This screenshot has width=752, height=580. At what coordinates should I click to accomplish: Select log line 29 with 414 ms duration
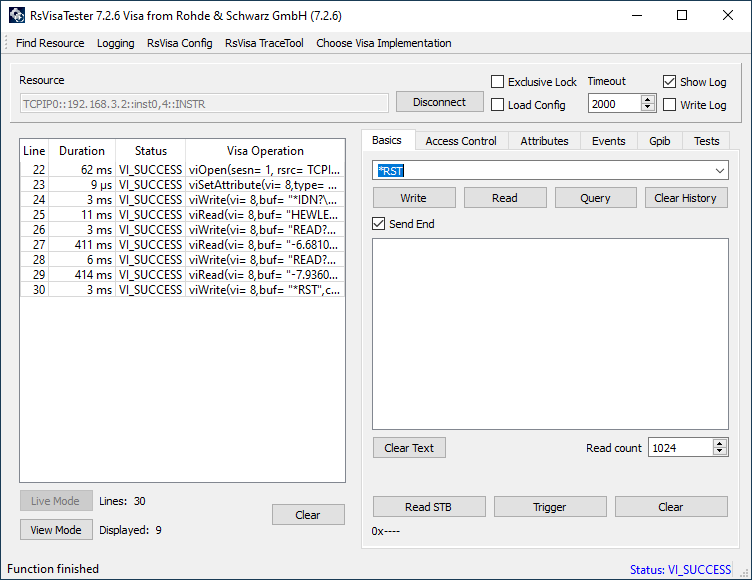point(182,274)
